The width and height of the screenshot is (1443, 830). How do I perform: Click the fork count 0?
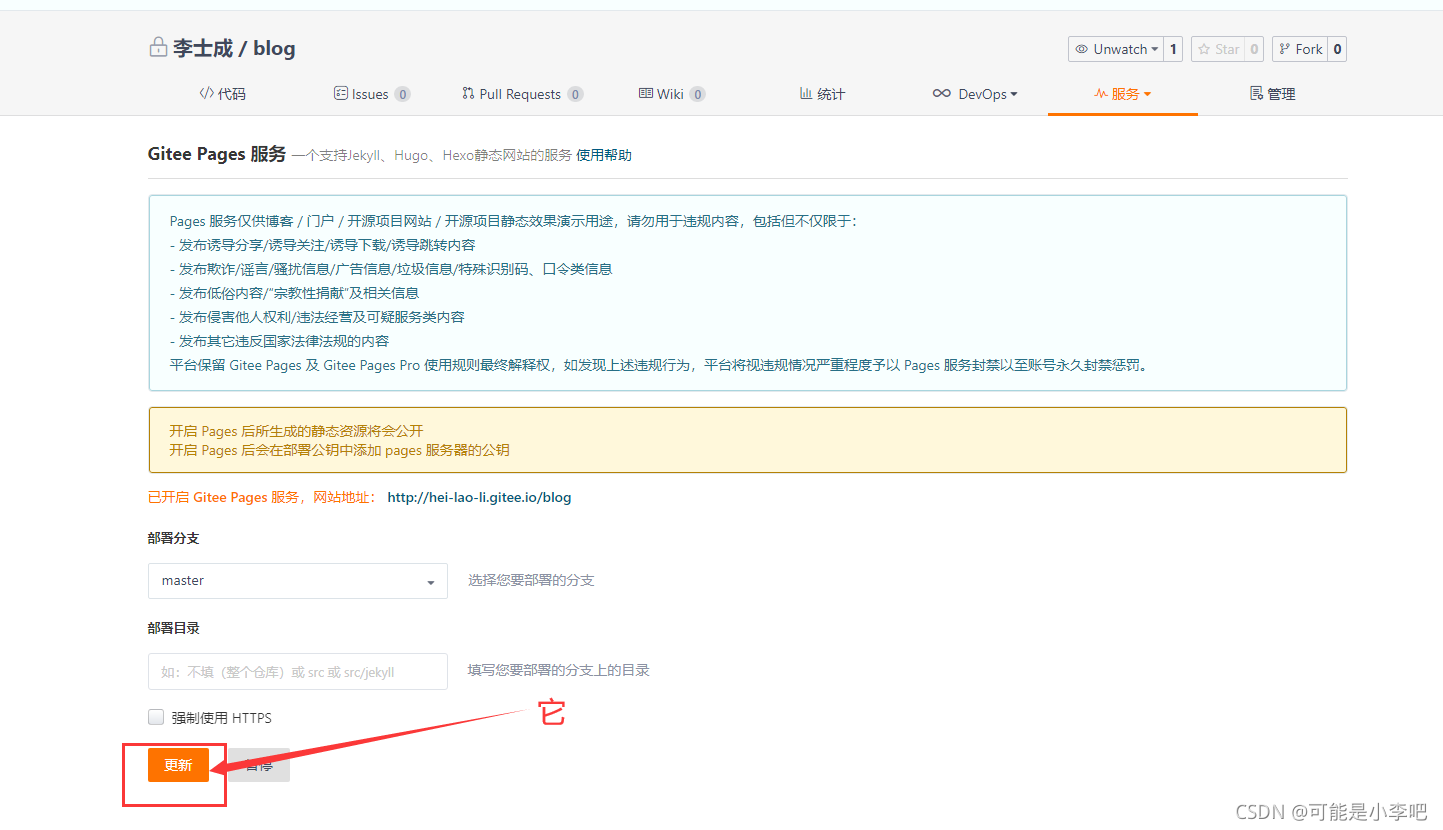(1337, 49)
